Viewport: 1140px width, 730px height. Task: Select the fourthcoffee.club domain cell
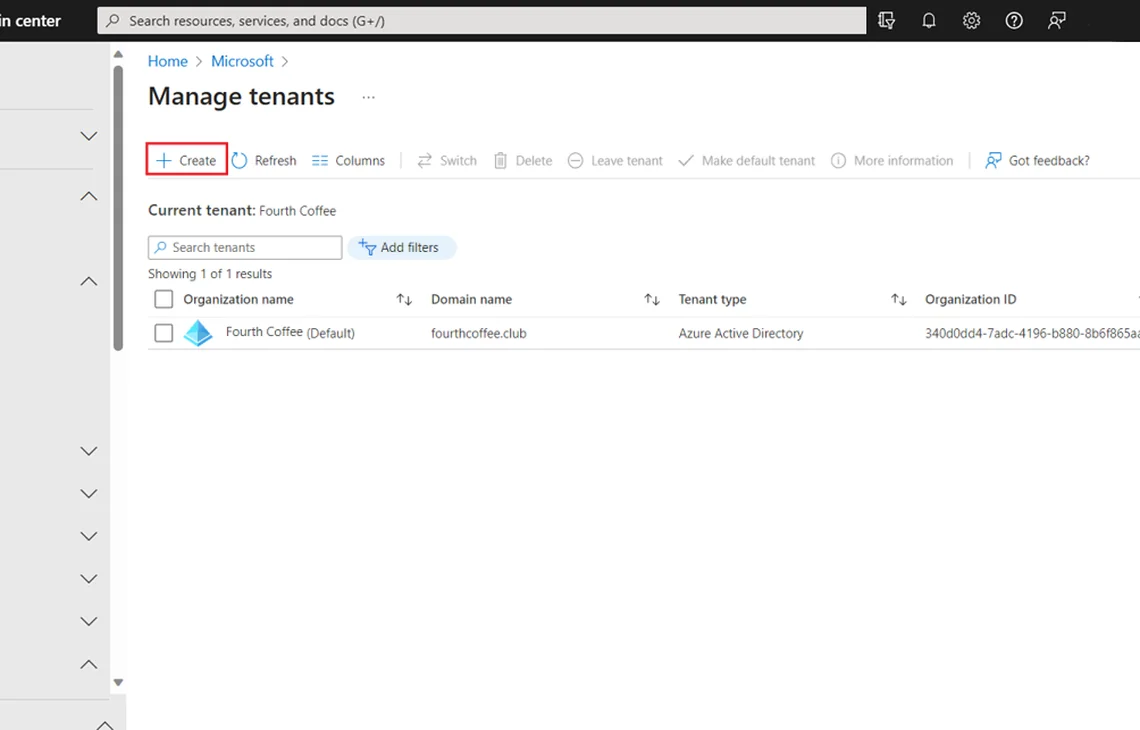(478, 333)
